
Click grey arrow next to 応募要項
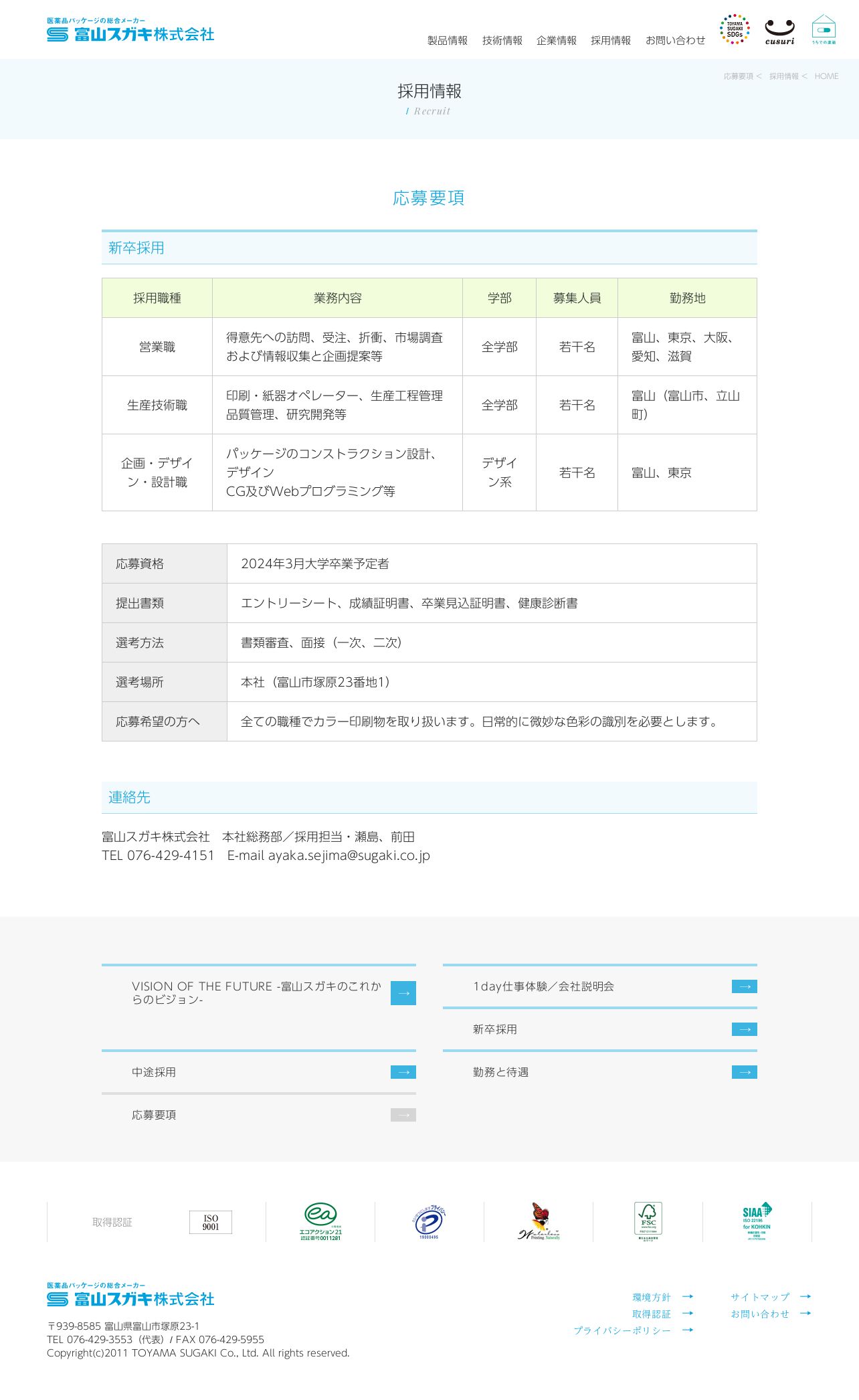tap(403, 1115)
